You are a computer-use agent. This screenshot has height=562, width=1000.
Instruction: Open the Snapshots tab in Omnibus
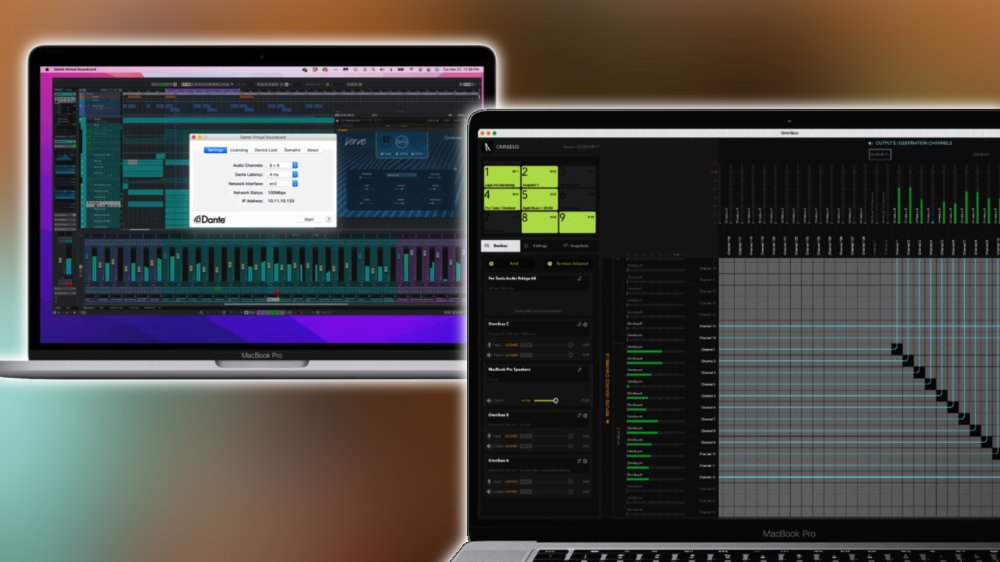(576, 246)
